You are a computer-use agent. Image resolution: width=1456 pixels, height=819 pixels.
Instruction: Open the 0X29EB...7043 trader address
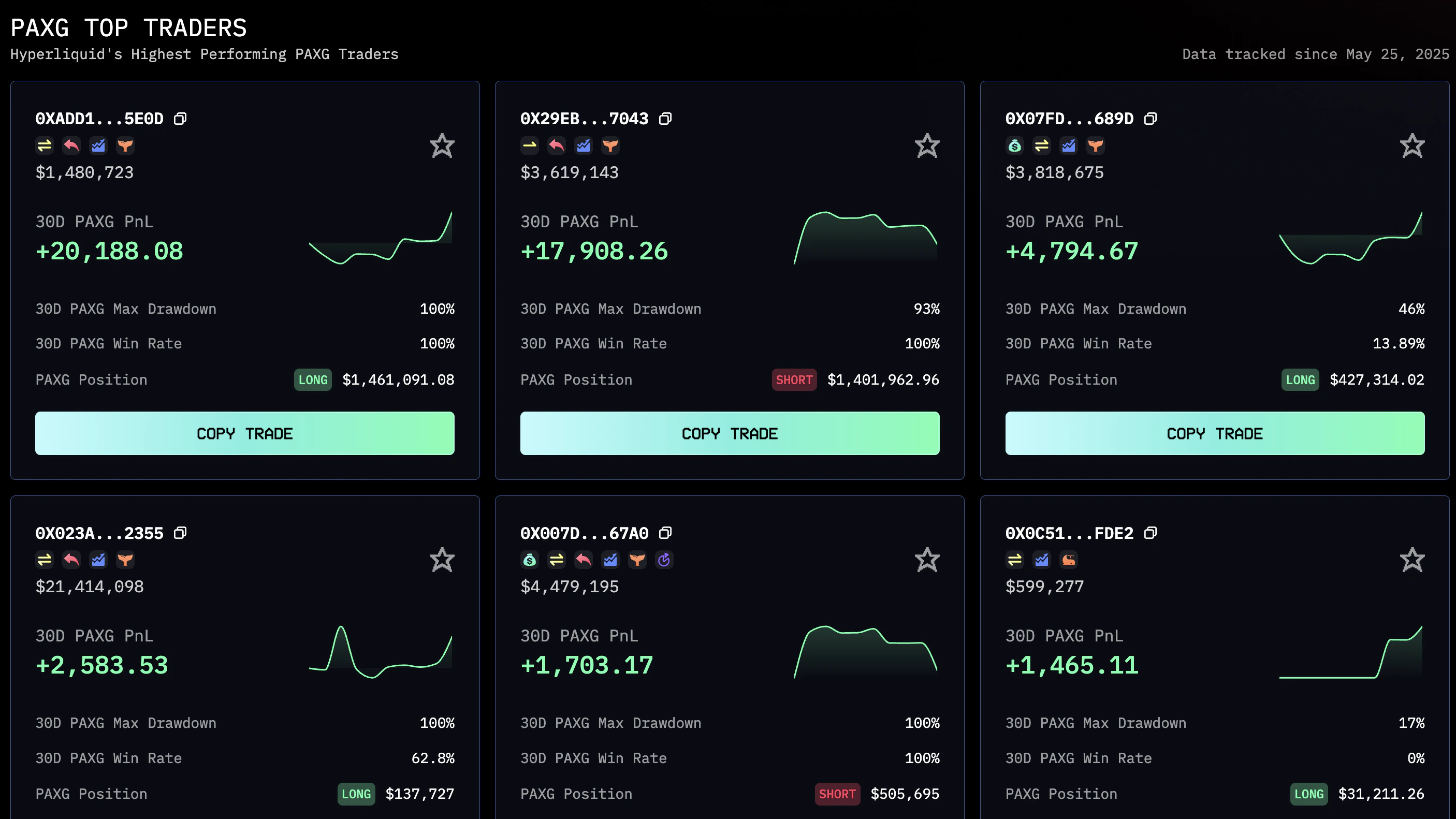584,119
